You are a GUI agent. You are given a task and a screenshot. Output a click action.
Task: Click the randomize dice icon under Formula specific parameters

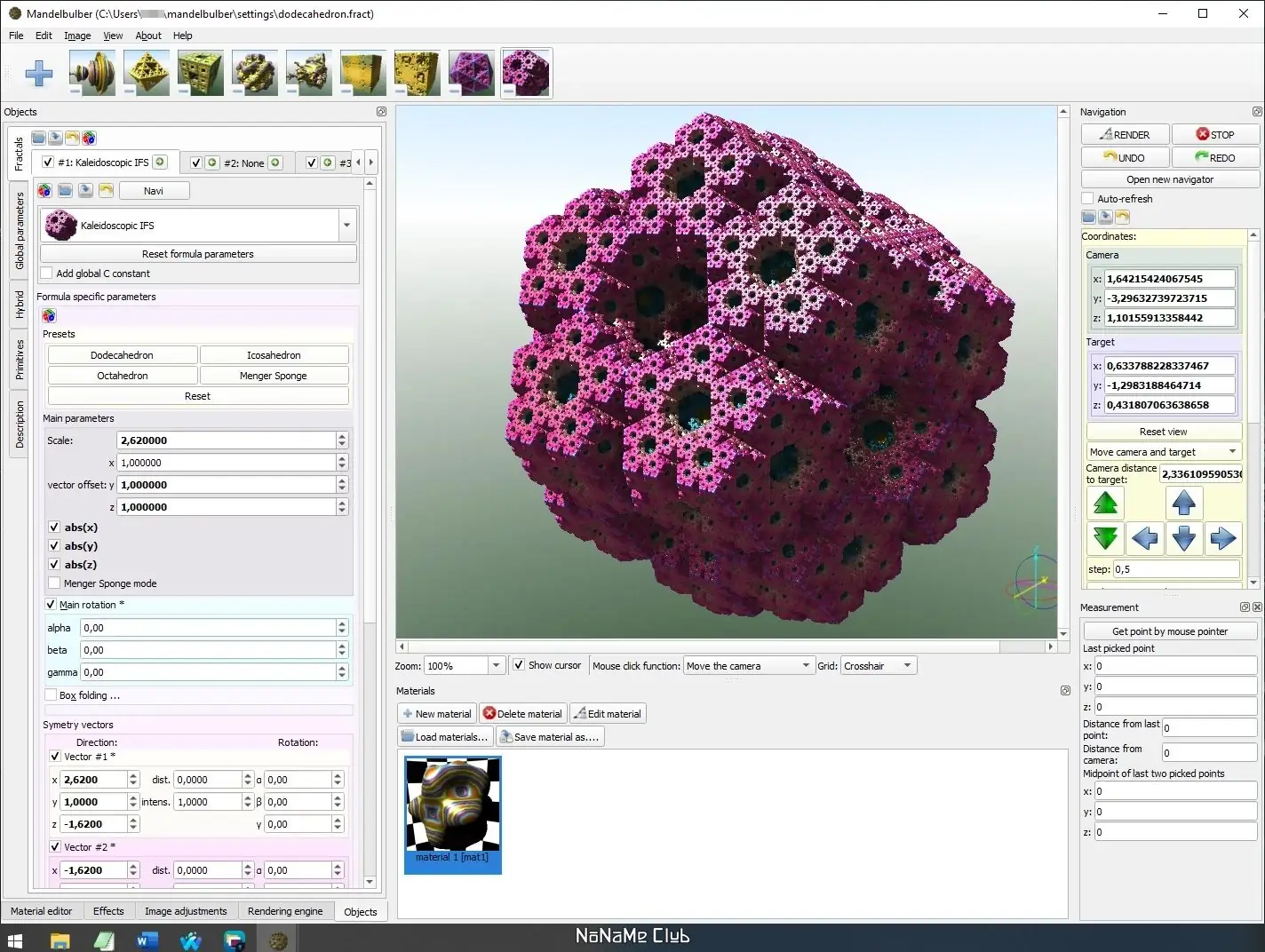click(x=49, y=316)
